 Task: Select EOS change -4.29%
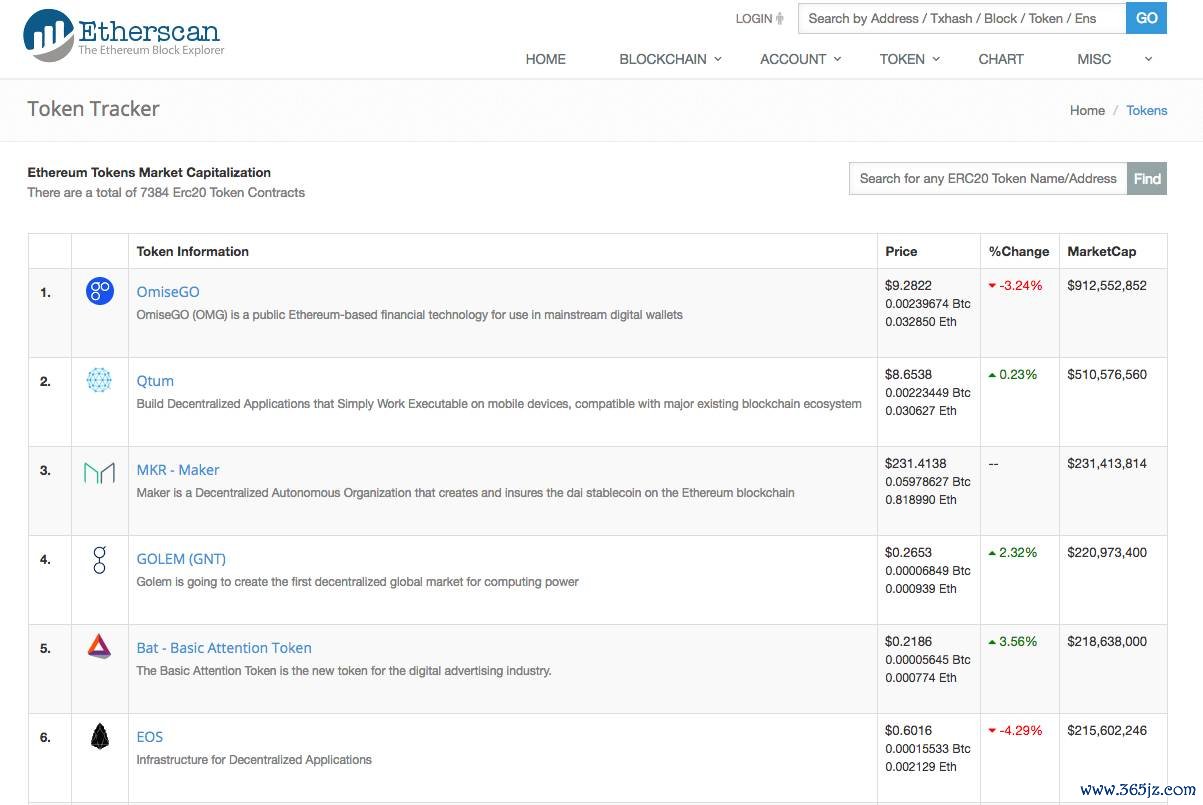click(1015, 730)
